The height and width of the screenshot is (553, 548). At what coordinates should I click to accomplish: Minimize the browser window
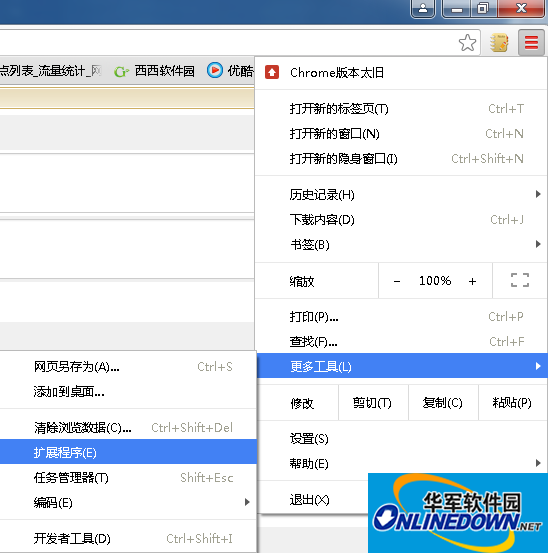point(456,8)
